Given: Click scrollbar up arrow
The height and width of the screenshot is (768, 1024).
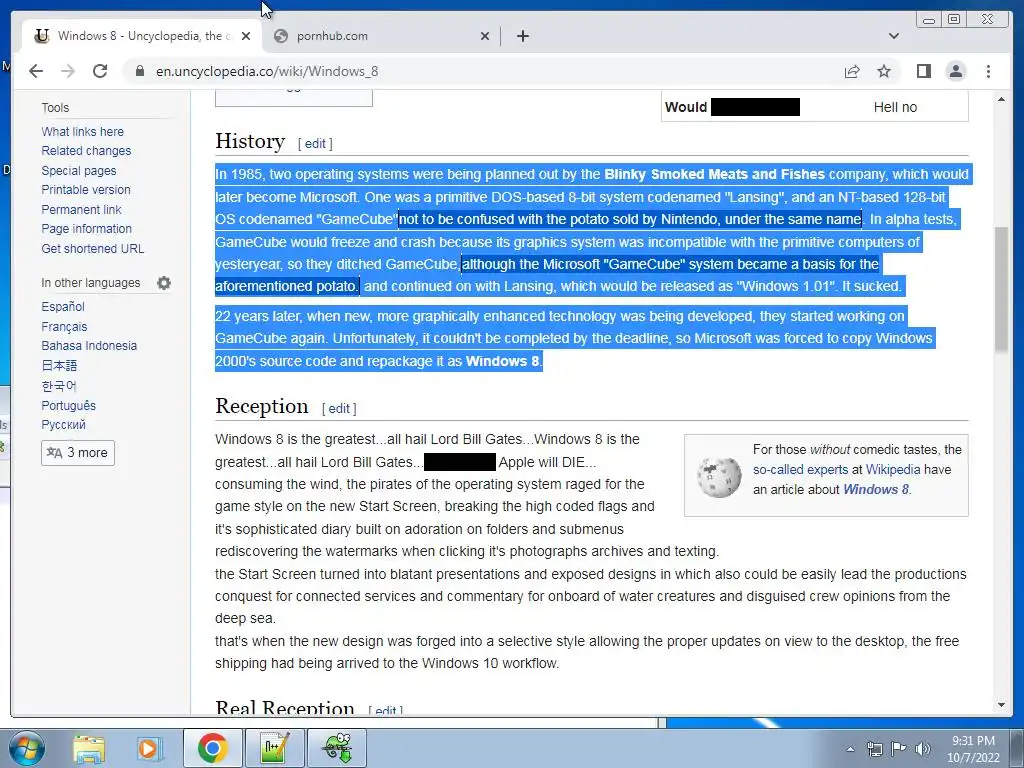Looking at the screenshot, I should point(1001,99).
